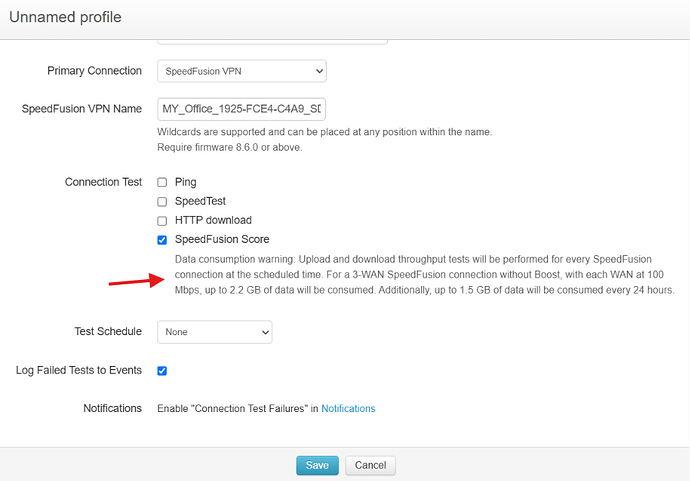Tick the HTTP download checkbox
Screen dimensions: 690x481
tap(162, 220)
